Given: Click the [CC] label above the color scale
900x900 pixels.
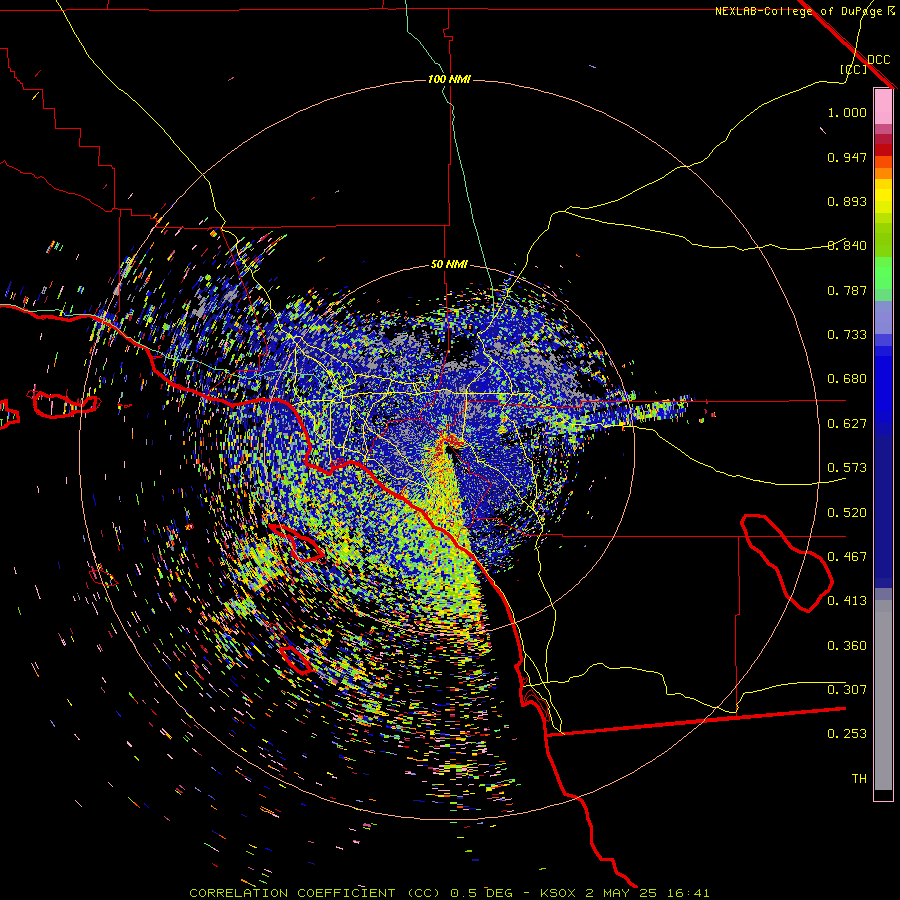Looking at the screenshot, I should pos(854,69).
